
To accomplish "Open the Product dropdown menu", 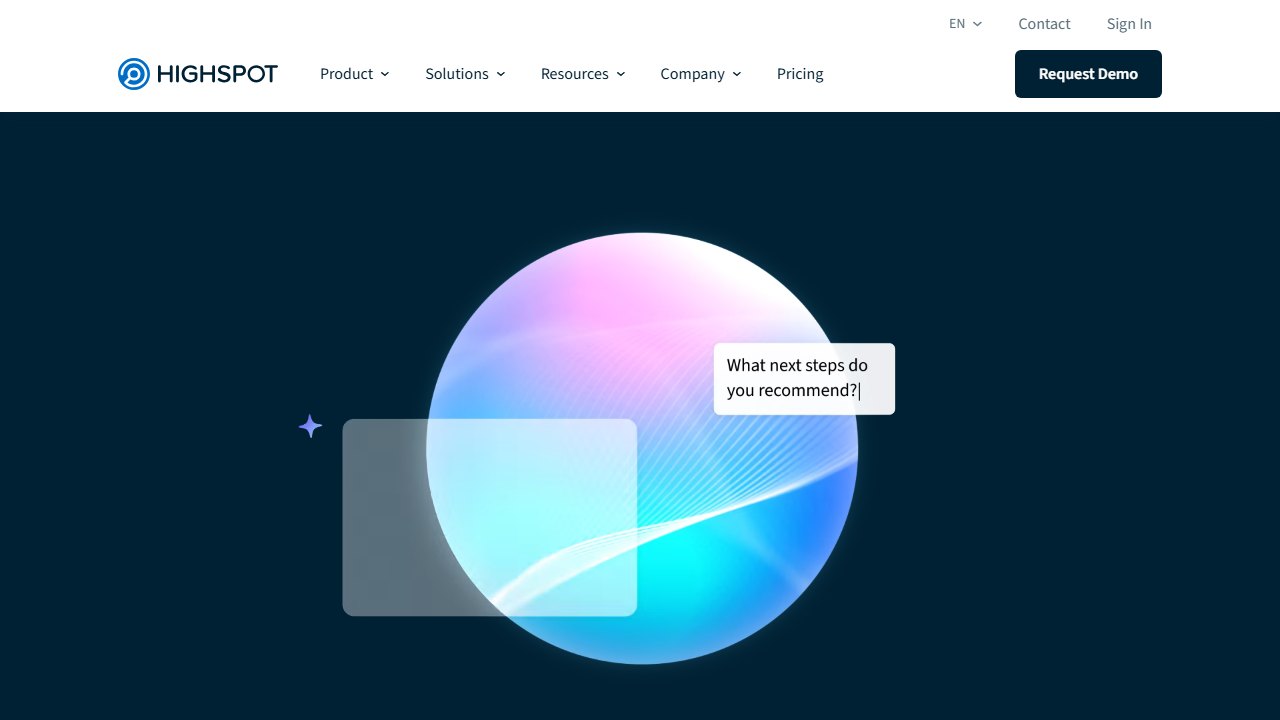I will tap(355, 74).
